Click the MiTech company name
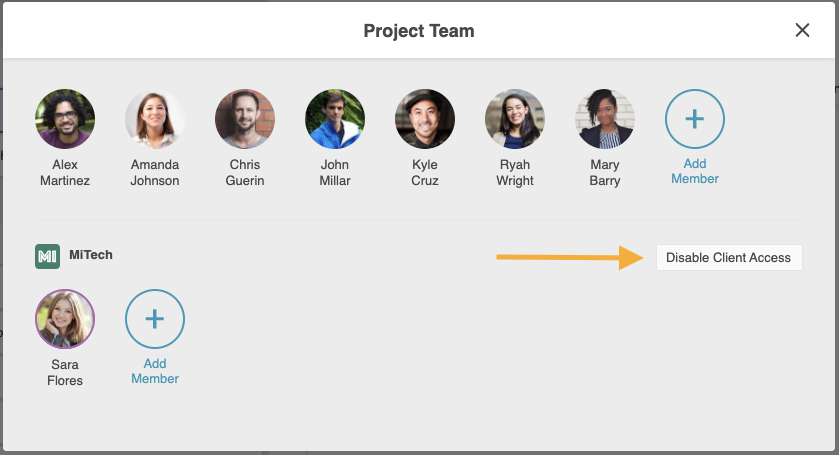839x455 pixels. point(91,255)
